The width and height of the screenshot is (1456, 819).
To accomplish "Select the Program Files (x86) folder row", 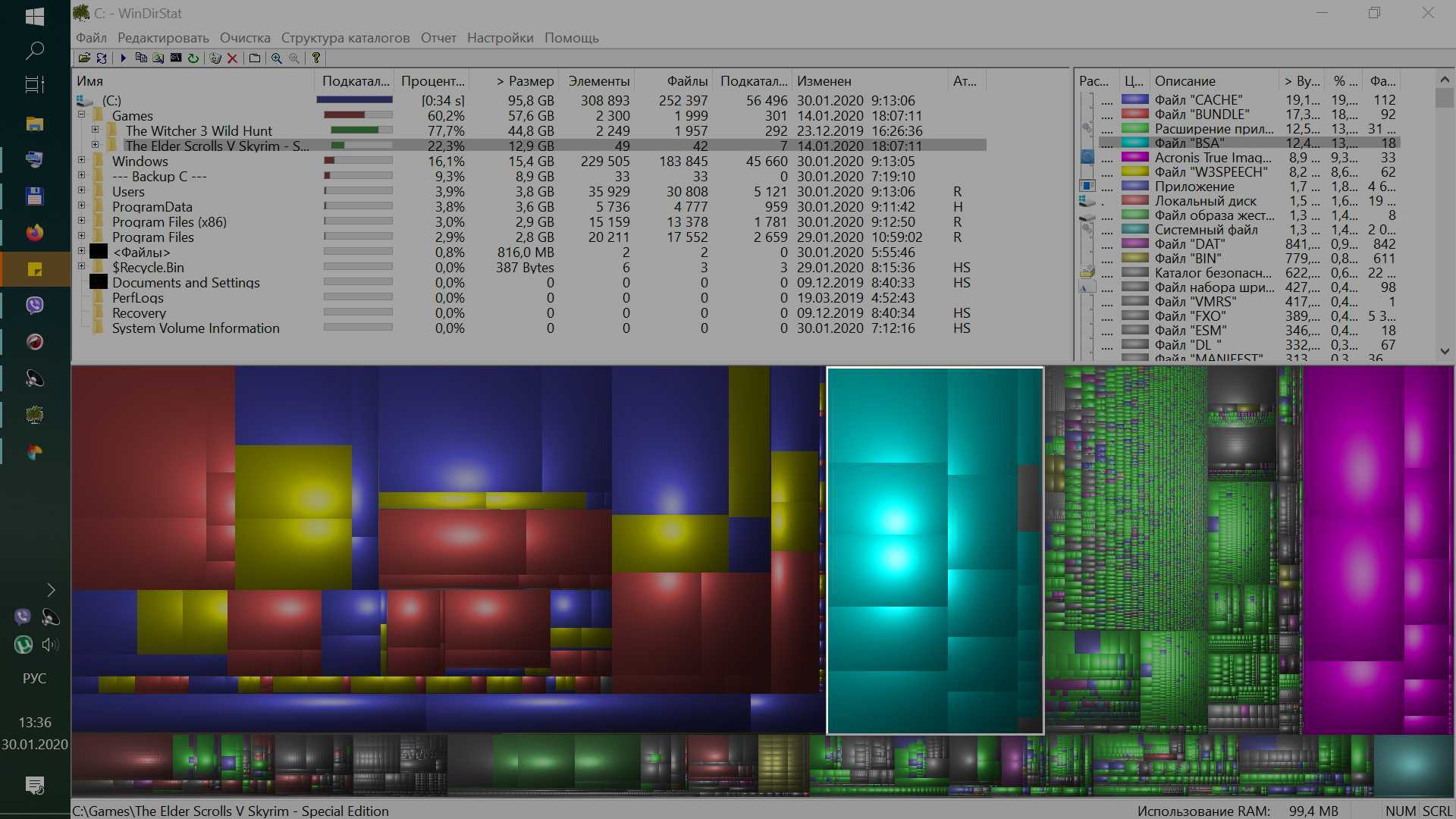I will tap(169, 222).
